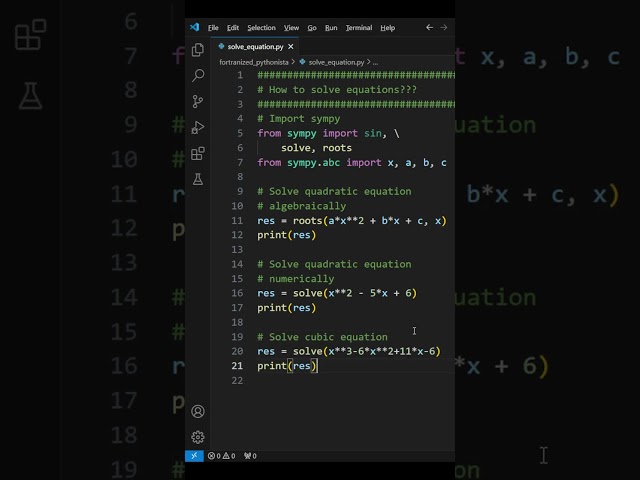Screen dimensions: 640x480
Task: Click 'solve, roots' on line 6
Action: [x=316, y=148]
